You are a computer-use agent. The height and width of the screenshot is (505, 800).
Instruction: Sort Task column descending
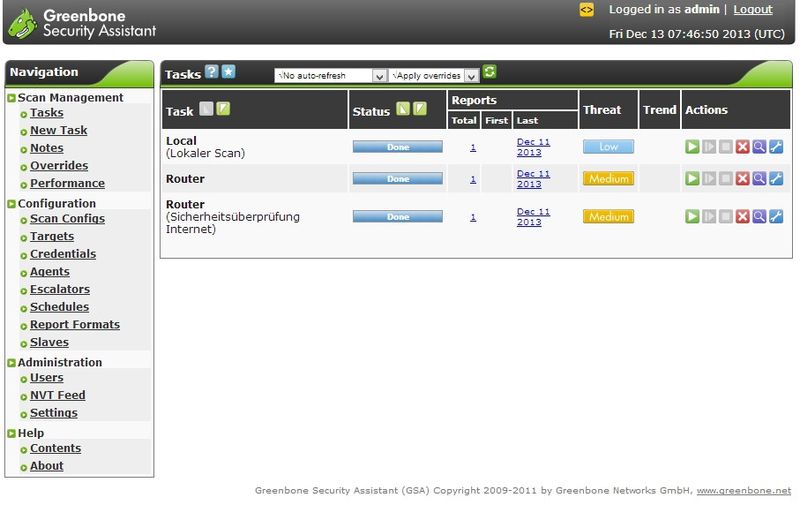pyautogui.click(x=223, y=109)
